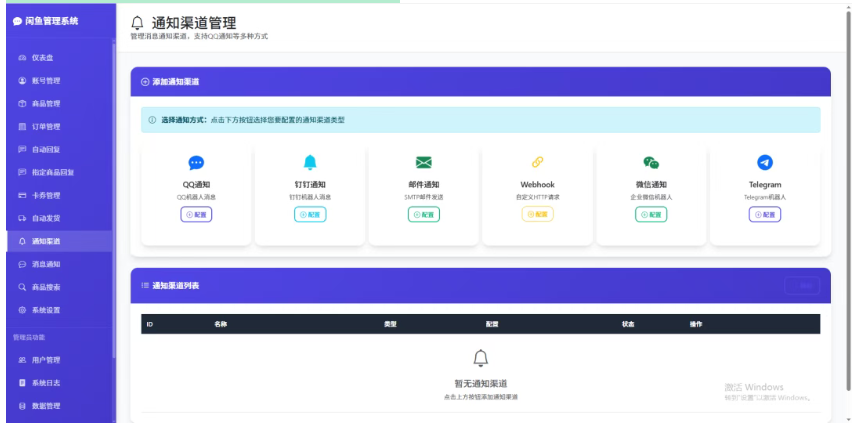Click the Webhook card title
This screenshot has height=439, width=853.
point(537,184)
